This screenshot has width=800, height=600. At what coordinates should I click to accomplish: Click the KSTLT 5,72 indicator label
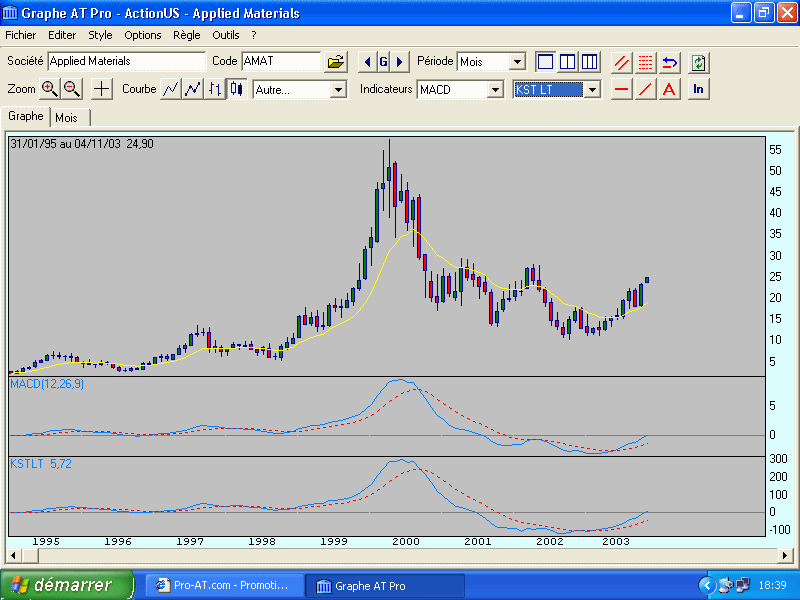coord(41,464)
